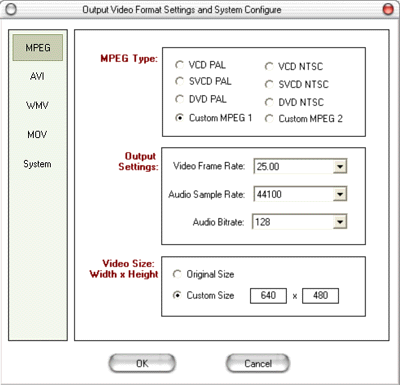400x385 pixels.
Task: Open the Audio Bitrate dropdown
Action: 340,222
